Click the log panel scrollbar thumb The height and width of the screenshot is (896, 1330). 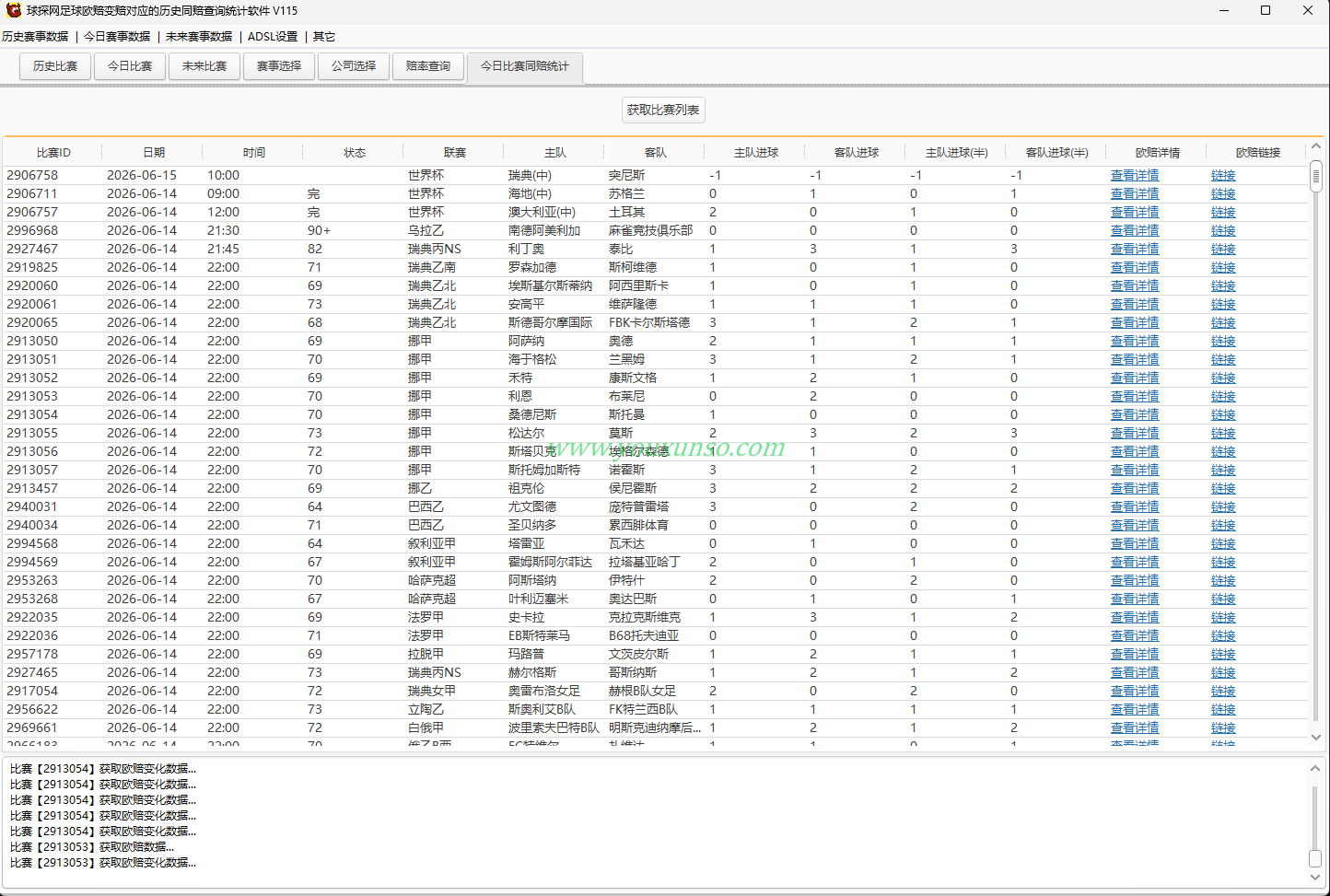[1315, 858]
